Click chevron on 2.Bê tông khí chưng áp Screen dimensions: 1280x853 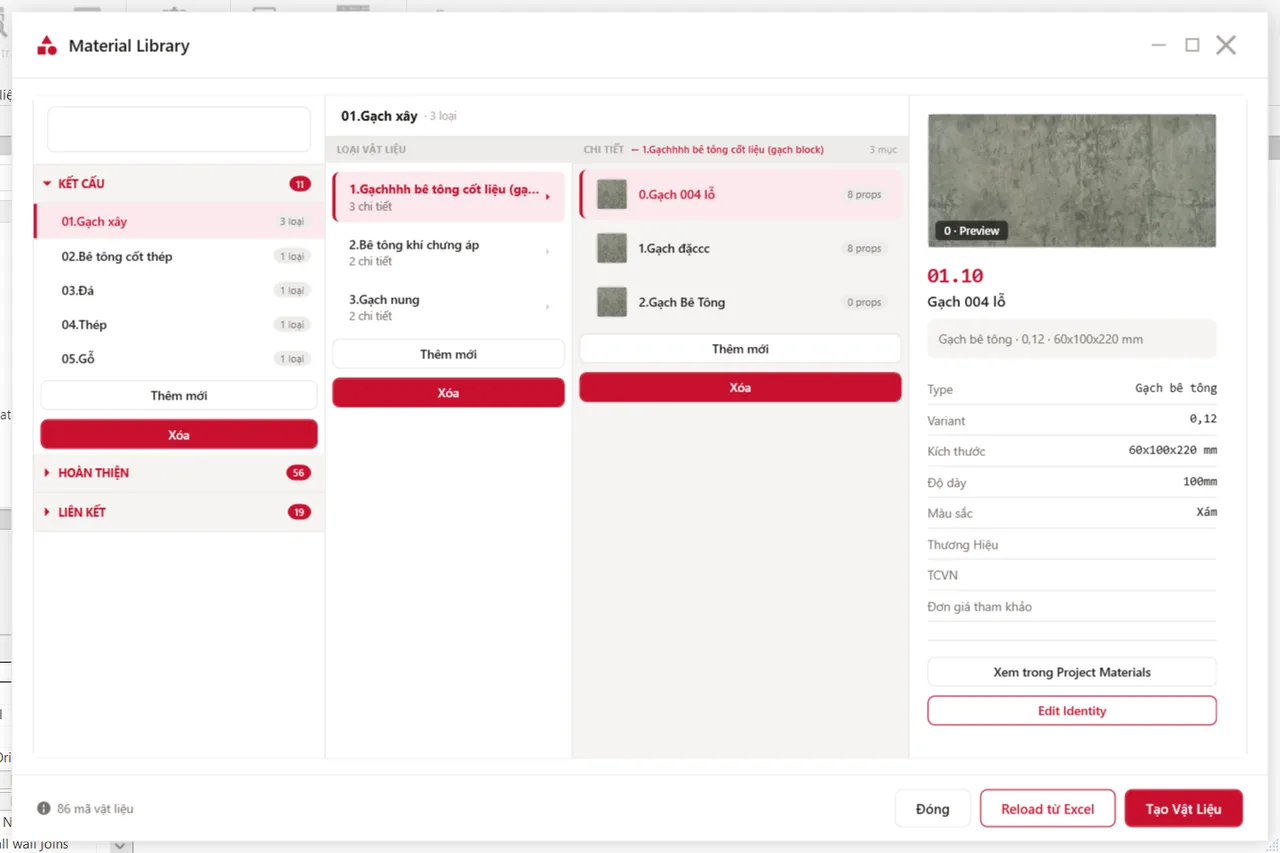[x=547, y=252]
